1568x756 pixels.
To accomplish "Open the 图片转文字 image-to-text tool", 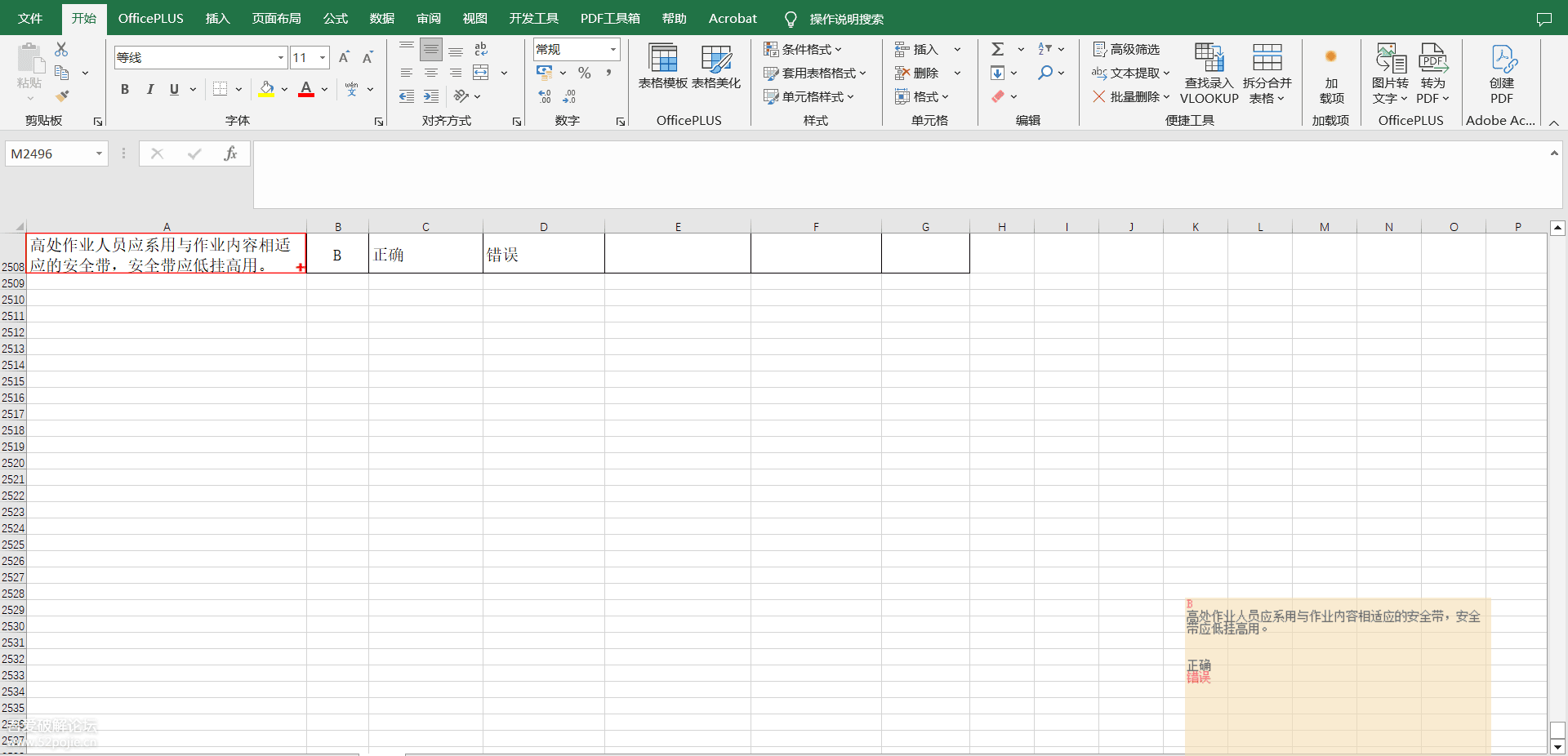I will [x=1391, y=73].
